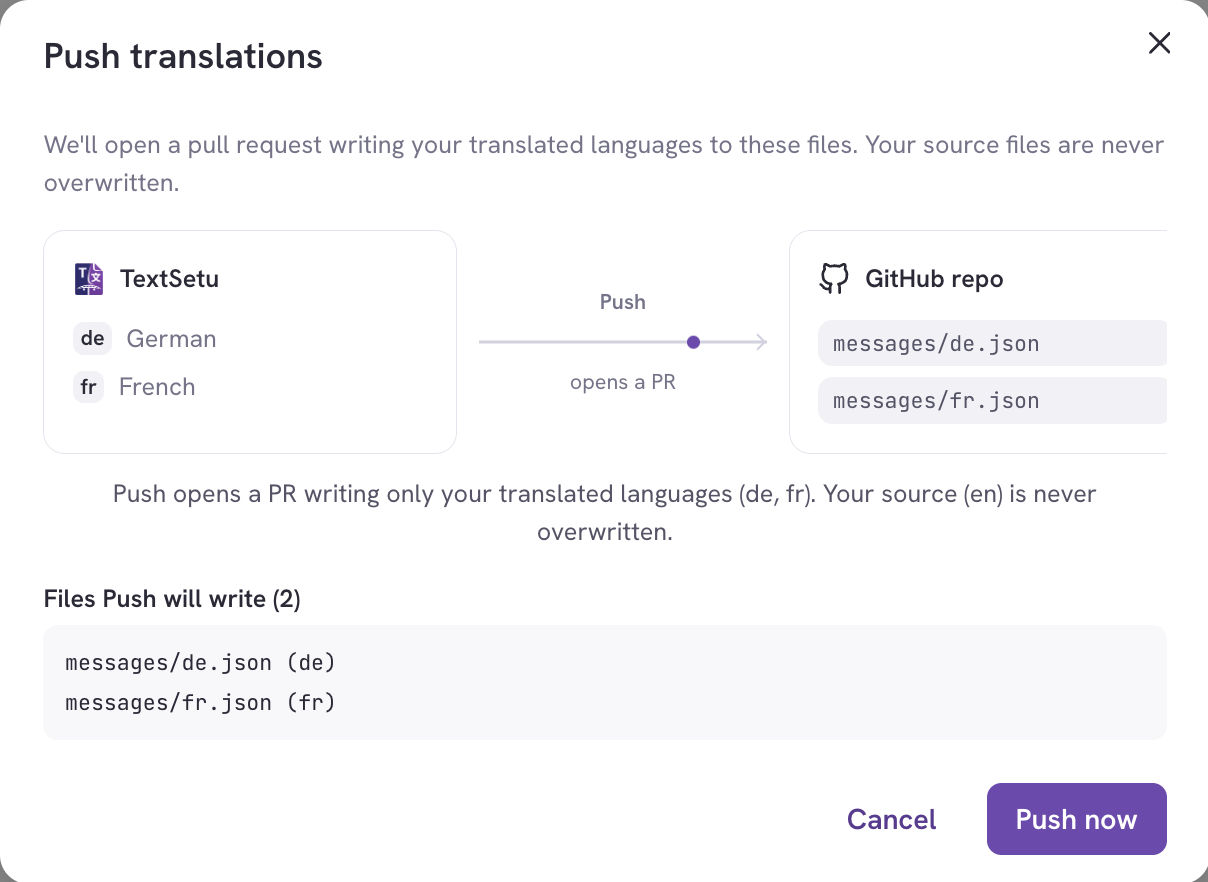Click messages/de.json in GitHub repo card
Image resolution: width=1208 pixels, height=882 pixels.
[x=992, y=343]
